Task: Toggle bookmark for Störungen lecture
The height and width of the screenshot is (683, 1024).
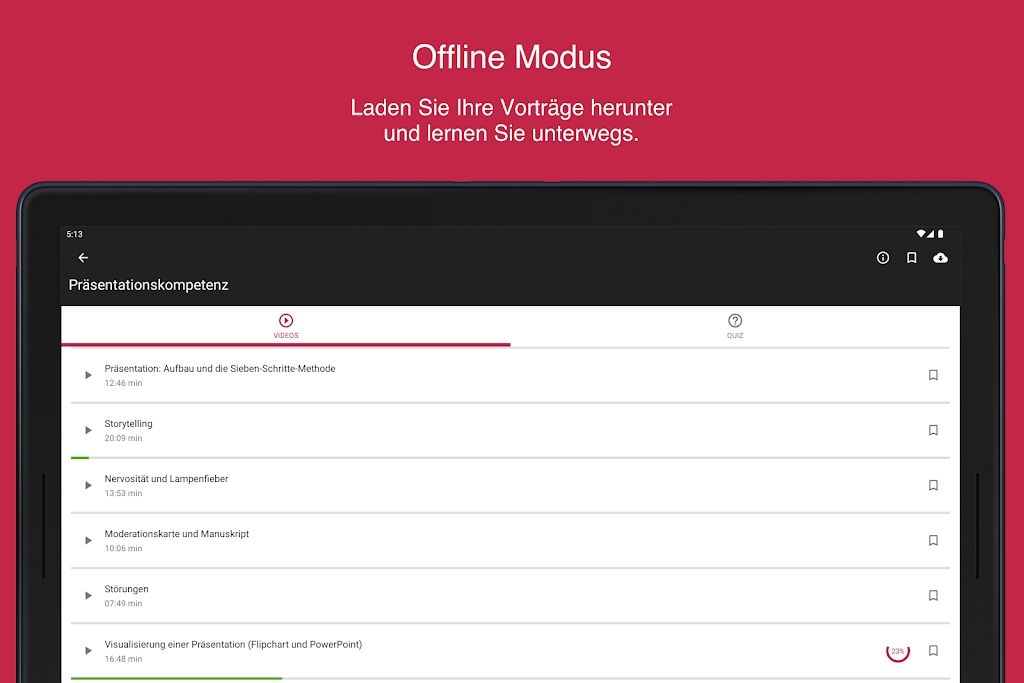Action: pyautogui.click(x=933, y=595)
